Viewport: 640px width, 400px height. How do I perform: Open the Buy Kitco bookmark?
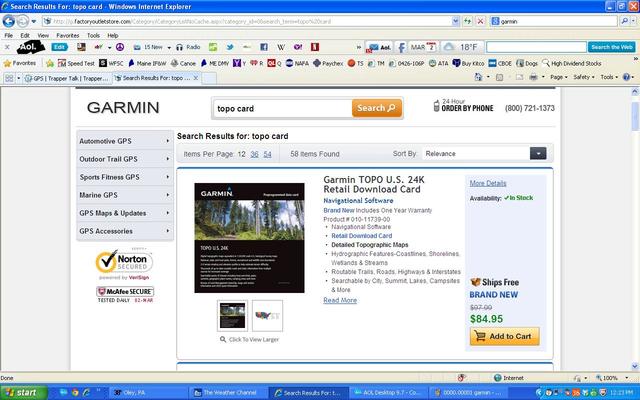coord(468,63)
